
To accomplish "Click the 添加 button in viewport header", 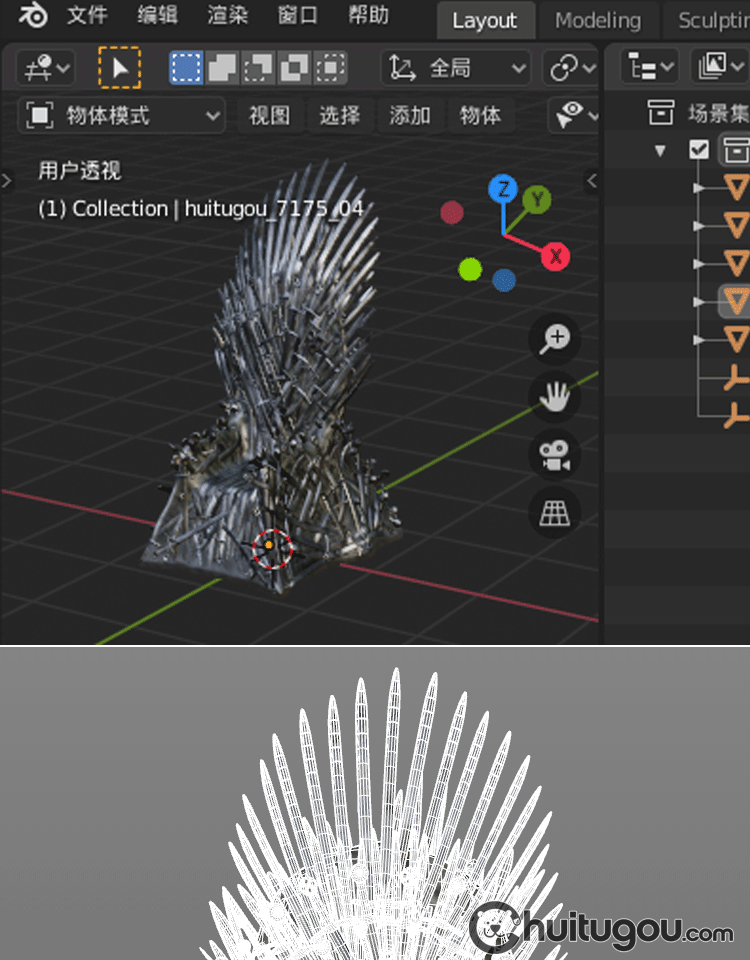I will 409,116.
